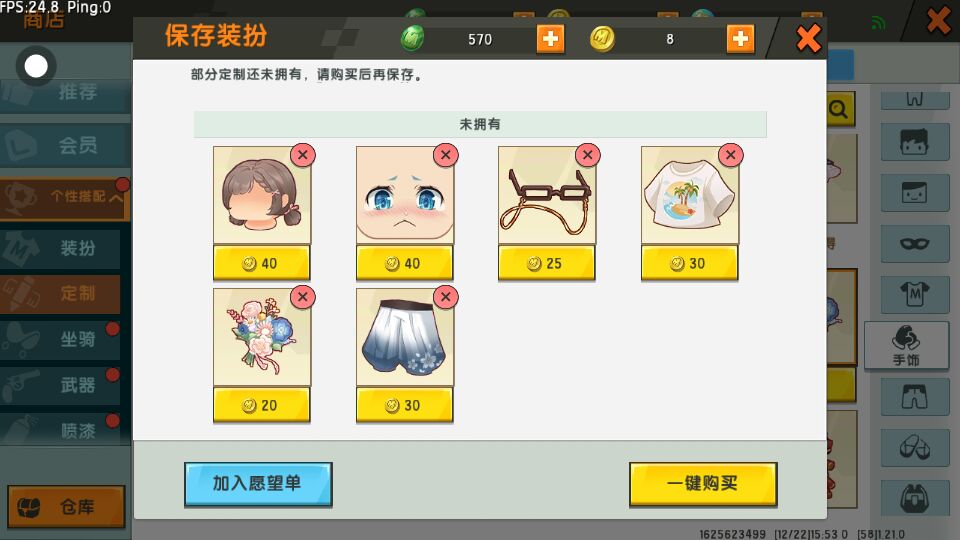960x540 pixels.
Task: Add gold coins with the plus button
Action: (740, 39)
